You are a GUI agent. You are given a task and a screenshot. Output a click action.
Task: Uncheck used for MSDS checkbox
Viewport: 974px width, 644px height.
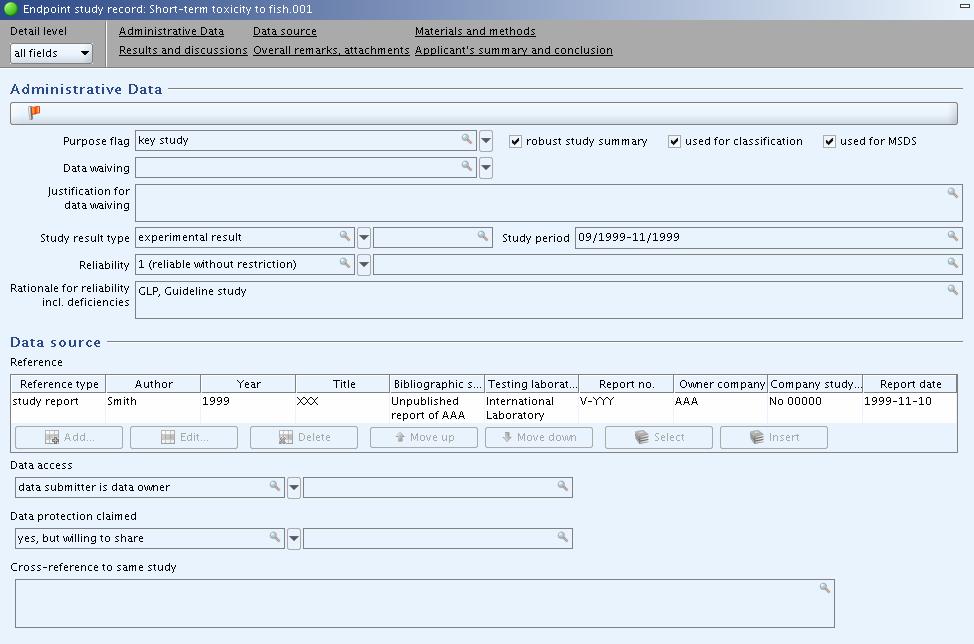click(x=829, y=142)
